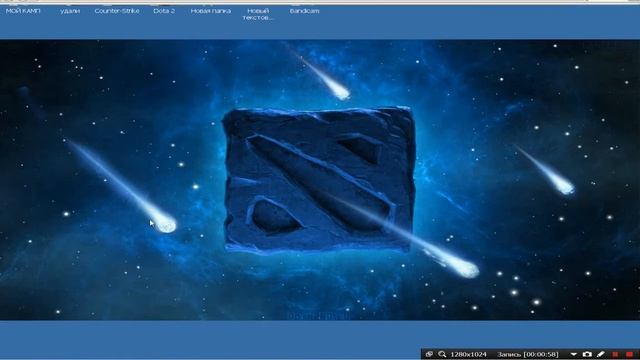Open the Новая папка folder
The image size is (640, 360).
point(211,11)
